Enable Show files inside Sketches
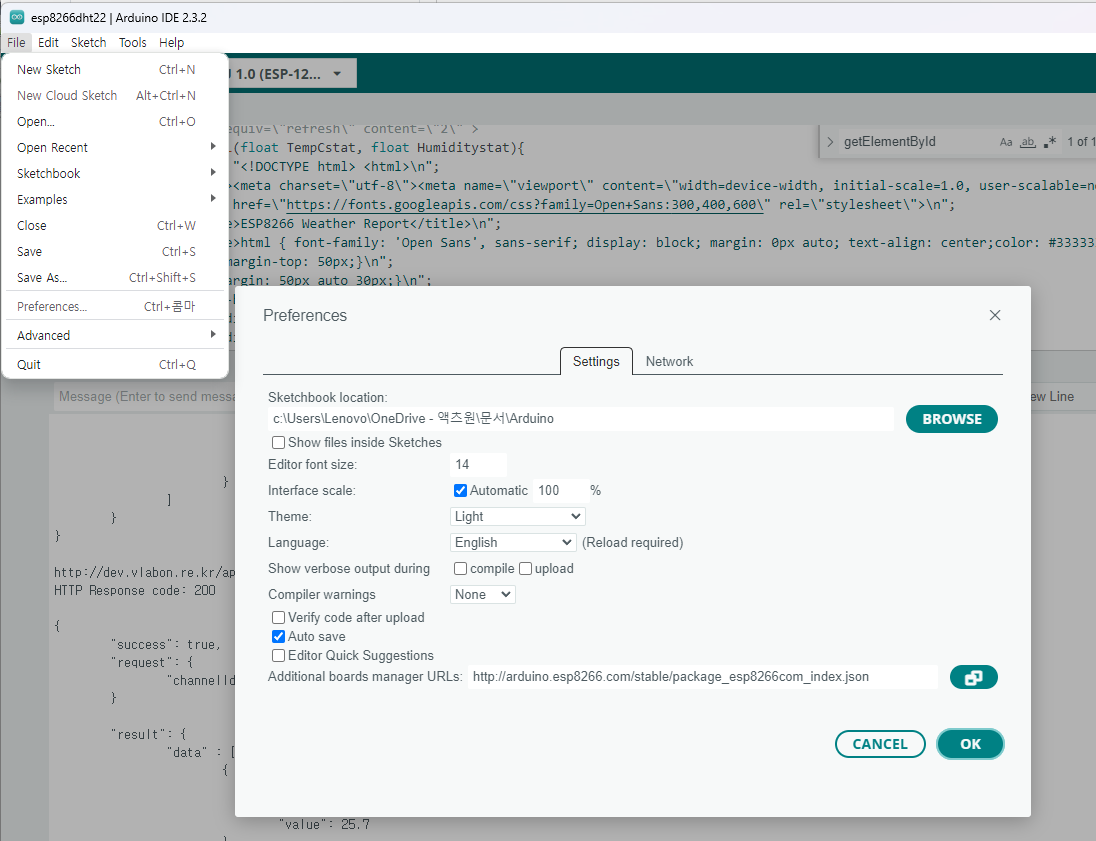The width and height of the screenshot is (1096, 841). coord(278,443)
